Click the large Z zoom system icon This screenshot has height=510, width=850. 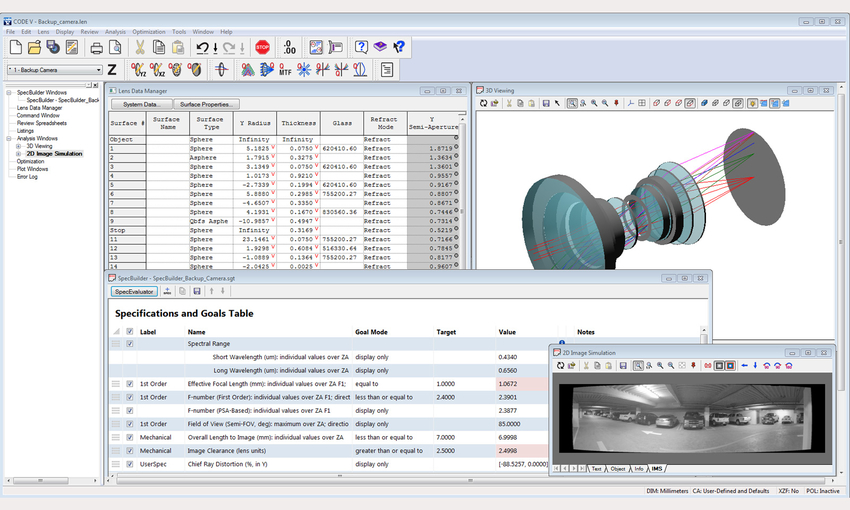[x=112, y=70]
